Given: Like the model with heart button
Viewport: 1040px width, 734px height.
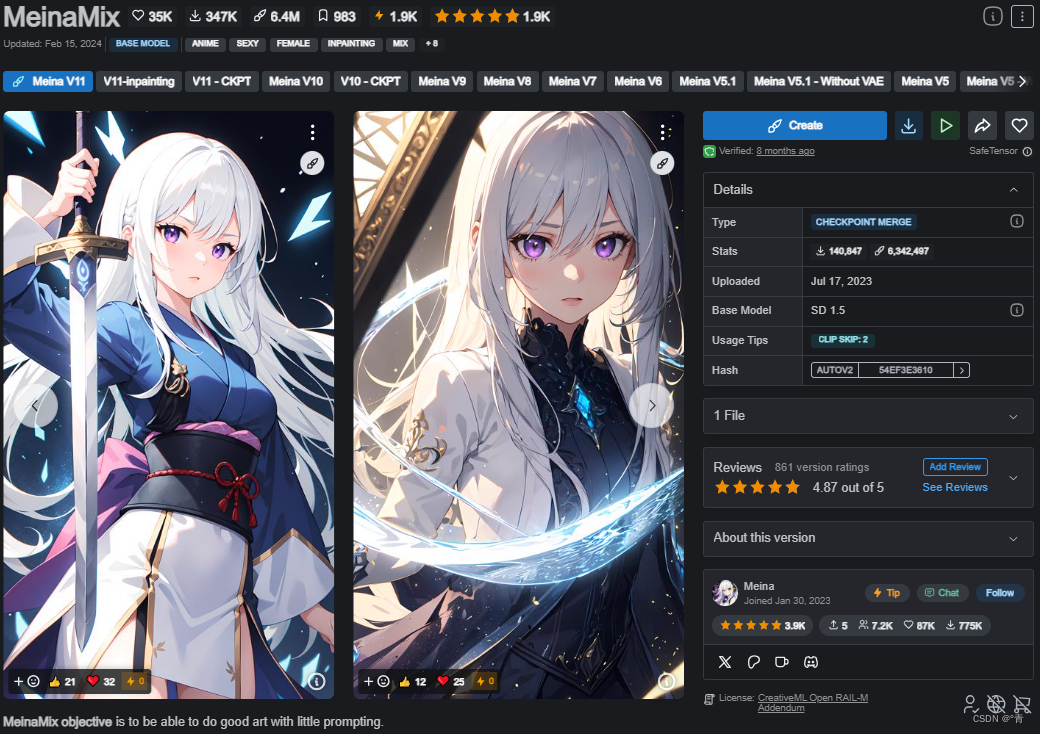Looking at the screenshot, I should coord(1019,125).
